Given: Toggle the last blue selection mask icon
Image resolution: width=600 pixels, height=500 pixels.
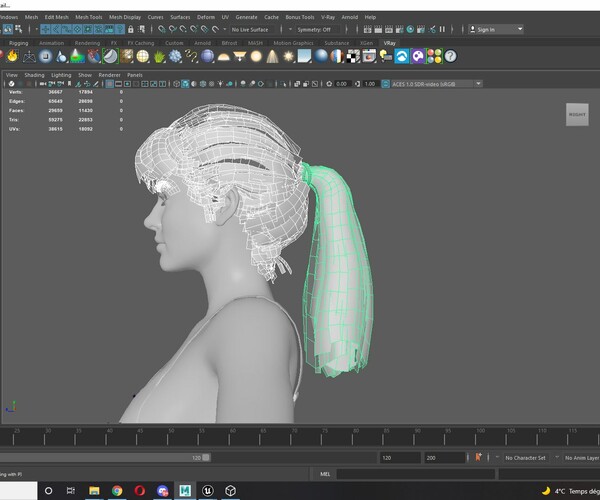Looking at the screenshot, I should 120,29.
